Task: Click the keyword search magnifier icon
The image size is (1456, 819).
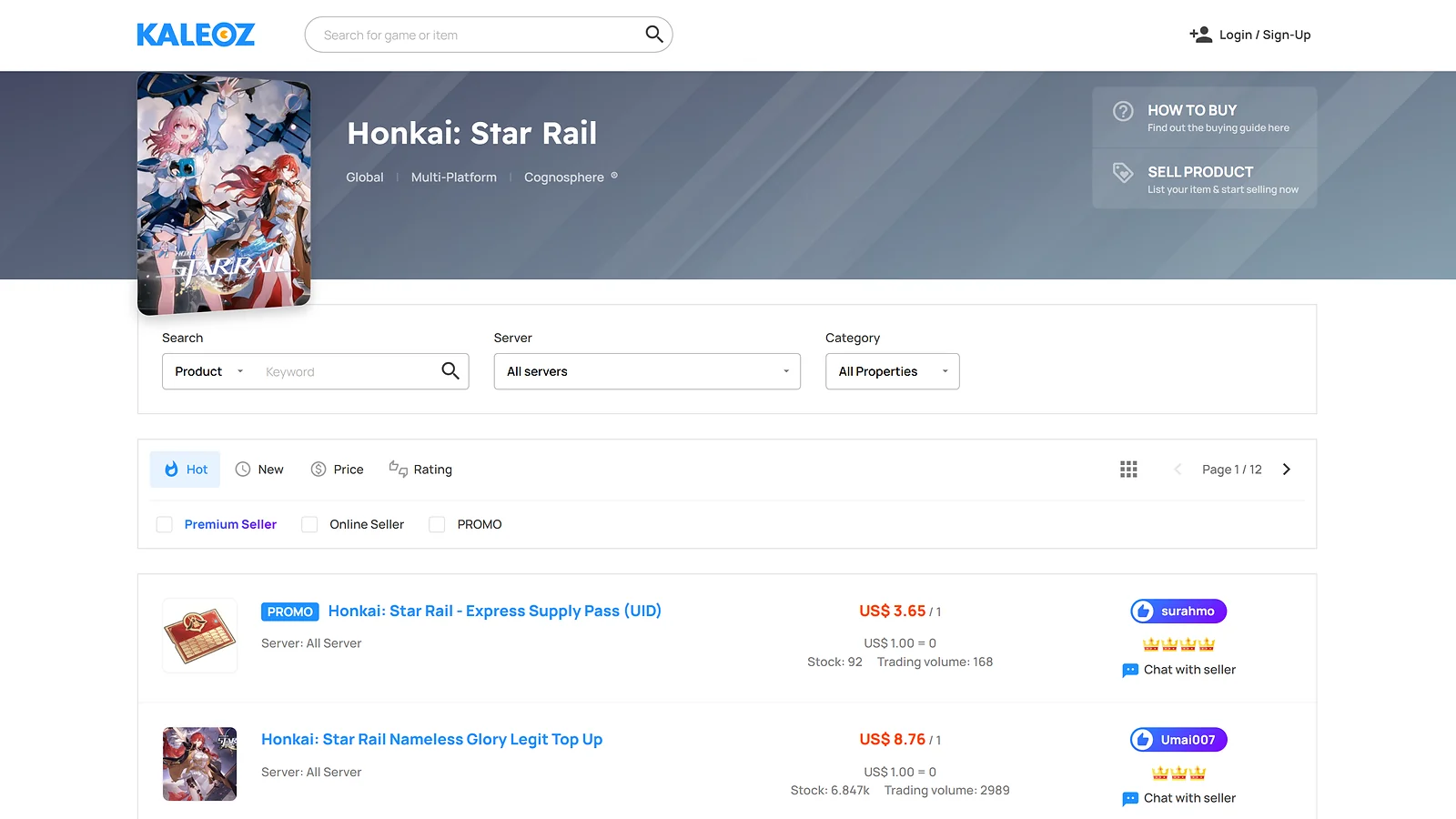Action: [450, 370]
